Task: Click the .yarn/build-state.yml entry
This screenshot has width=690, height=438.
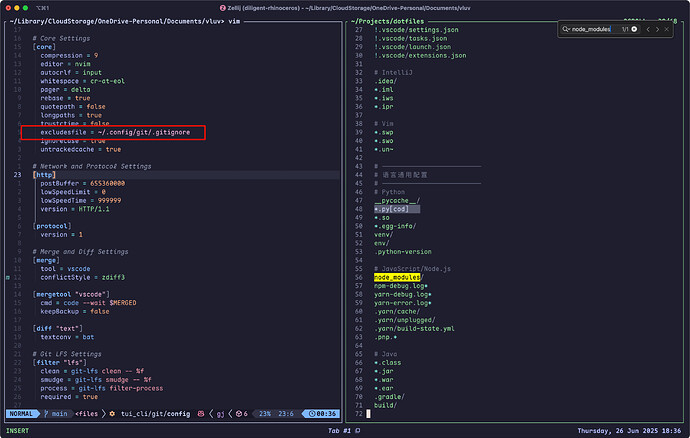Action: 415,328
